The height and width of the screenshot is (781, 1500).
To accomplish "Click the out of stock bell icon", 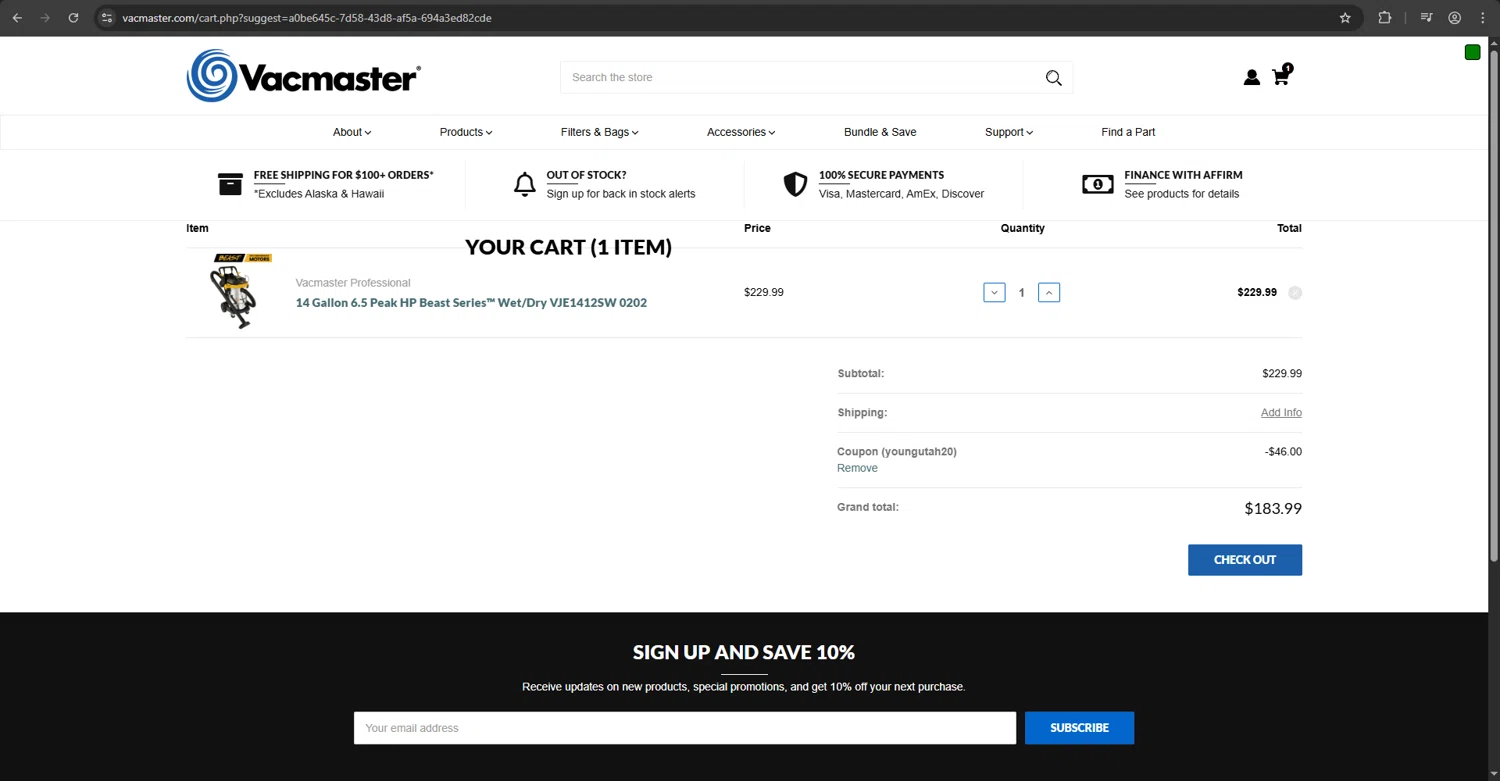I will pos(524,184).
